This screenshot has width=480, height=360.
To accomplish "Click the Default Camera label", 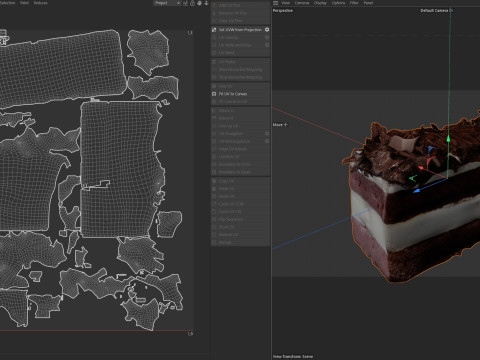I will [434, 11].
